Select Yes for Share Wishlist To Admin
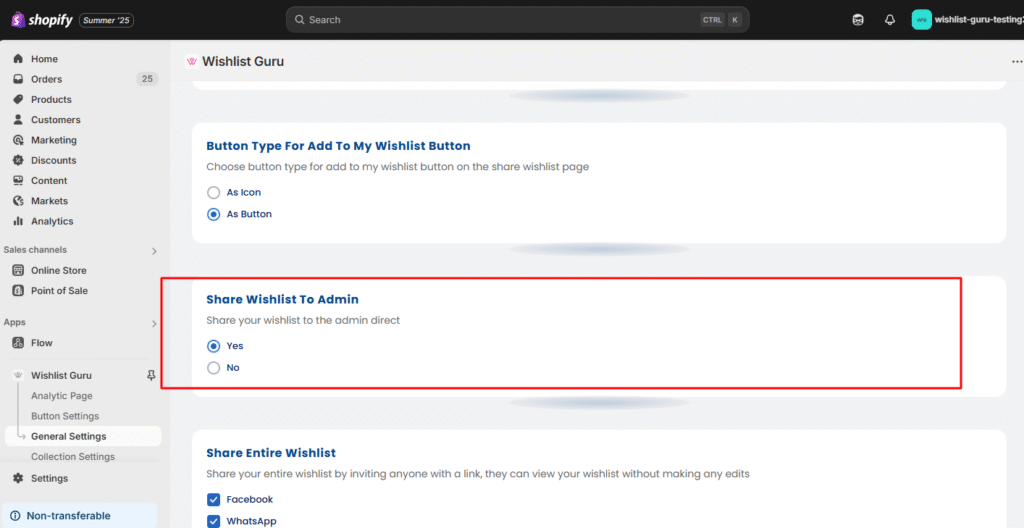 (x=214, y=346)
